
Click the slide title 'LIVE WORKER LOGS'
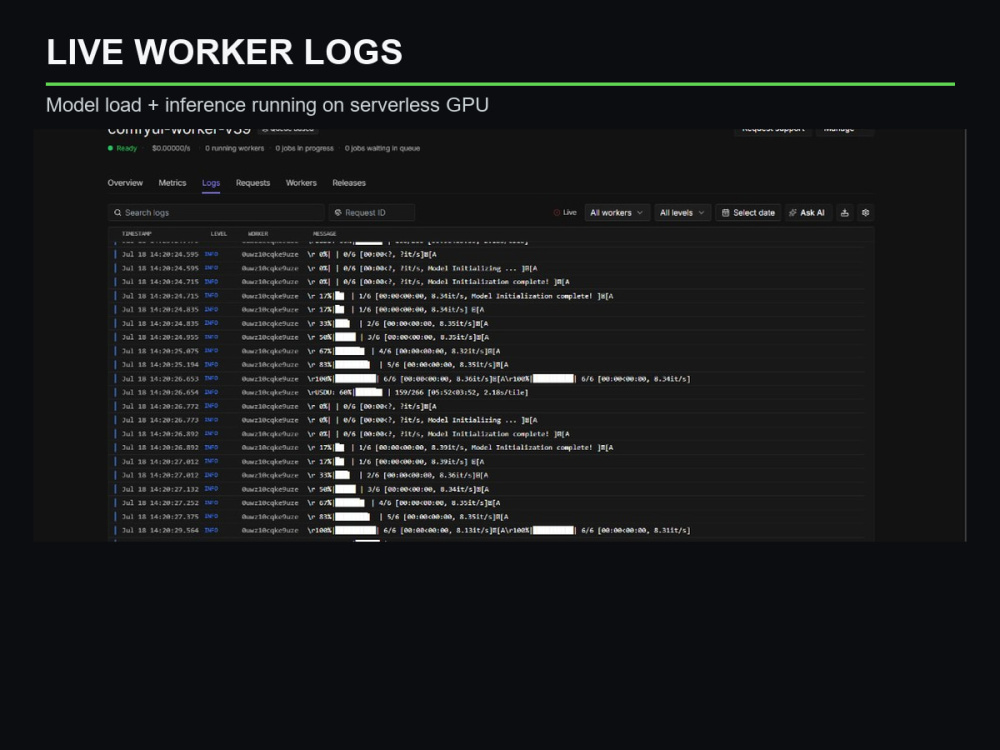pyautogui.click(x=224, y=52)
